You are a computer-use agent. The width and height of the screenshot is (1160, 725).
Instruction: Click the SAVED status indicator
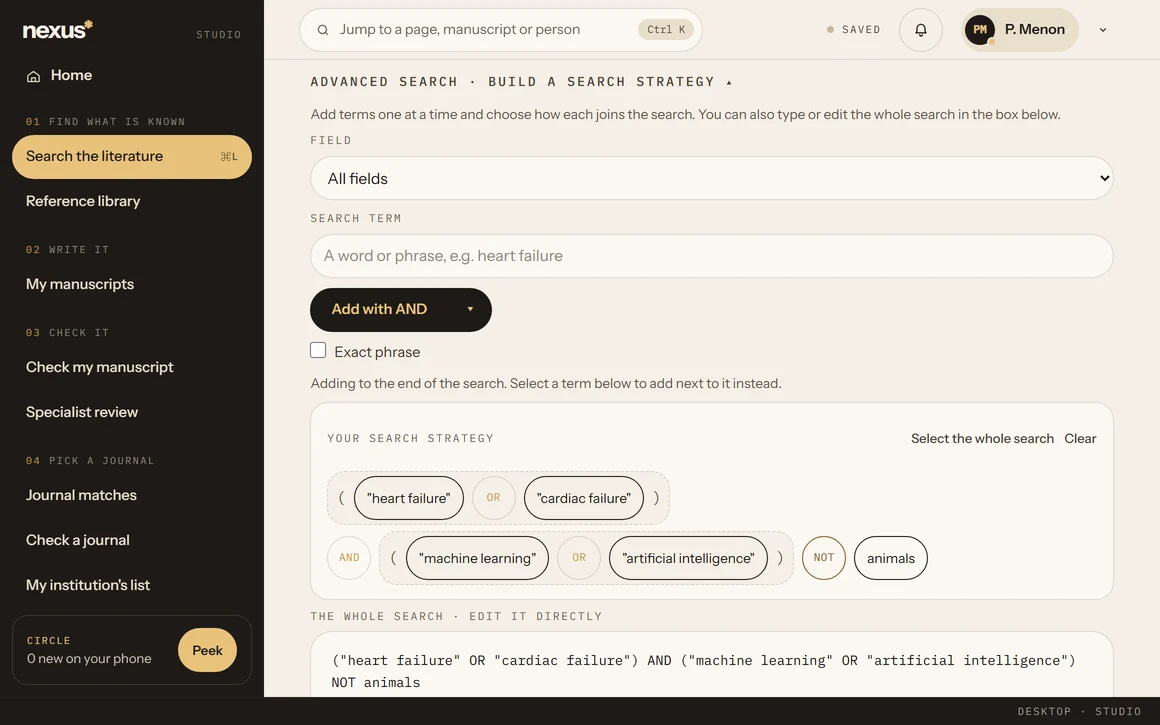[x=854, y=30]
